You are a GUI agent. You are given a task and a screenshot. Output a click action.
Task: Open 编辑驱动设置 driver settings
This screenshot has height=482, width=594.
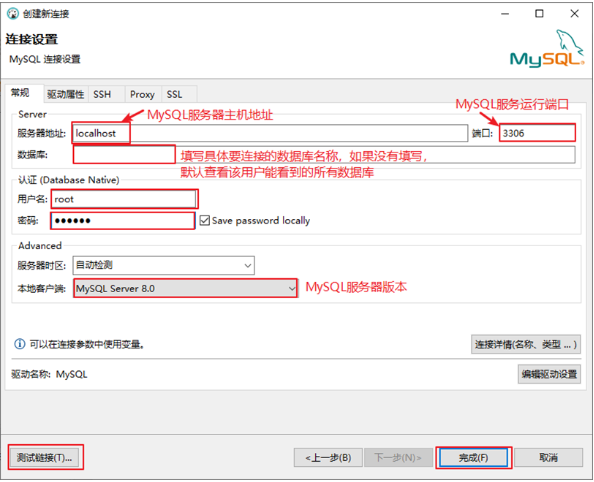click(549, 374)
